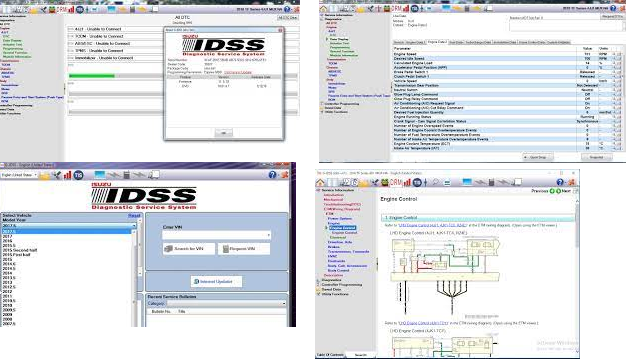Open help icon in data display window
This screenshot has height=364, width=635.
point(613,8)
